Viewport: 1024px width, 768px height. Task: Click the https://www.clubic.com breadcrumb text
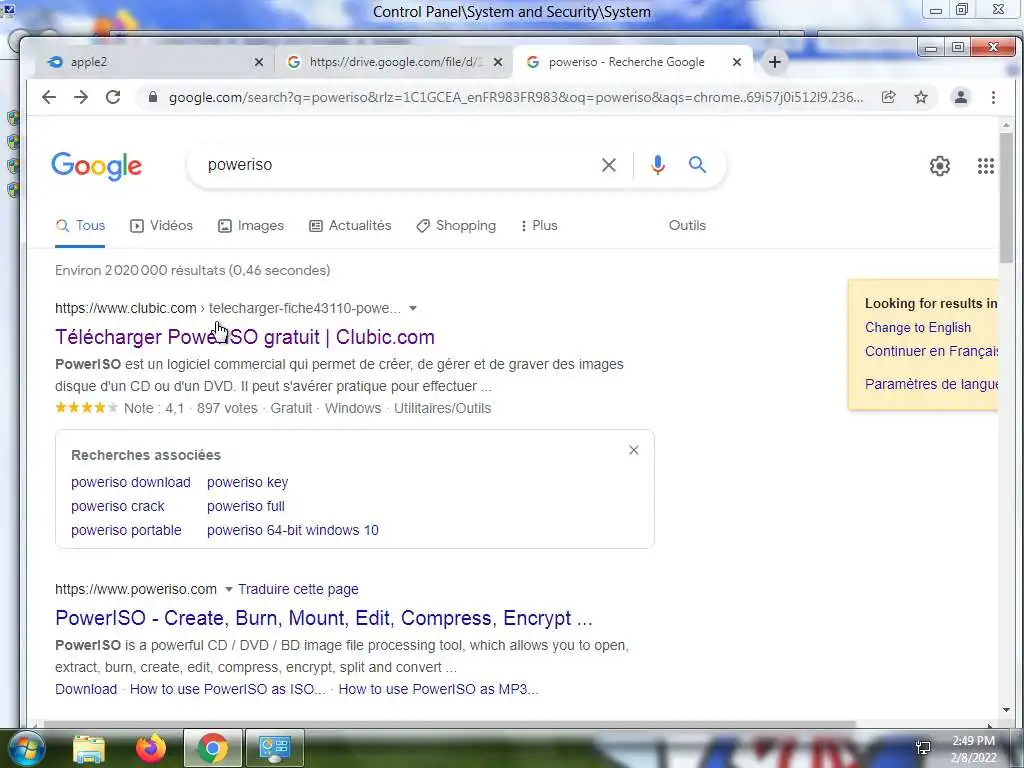point(125,308)
